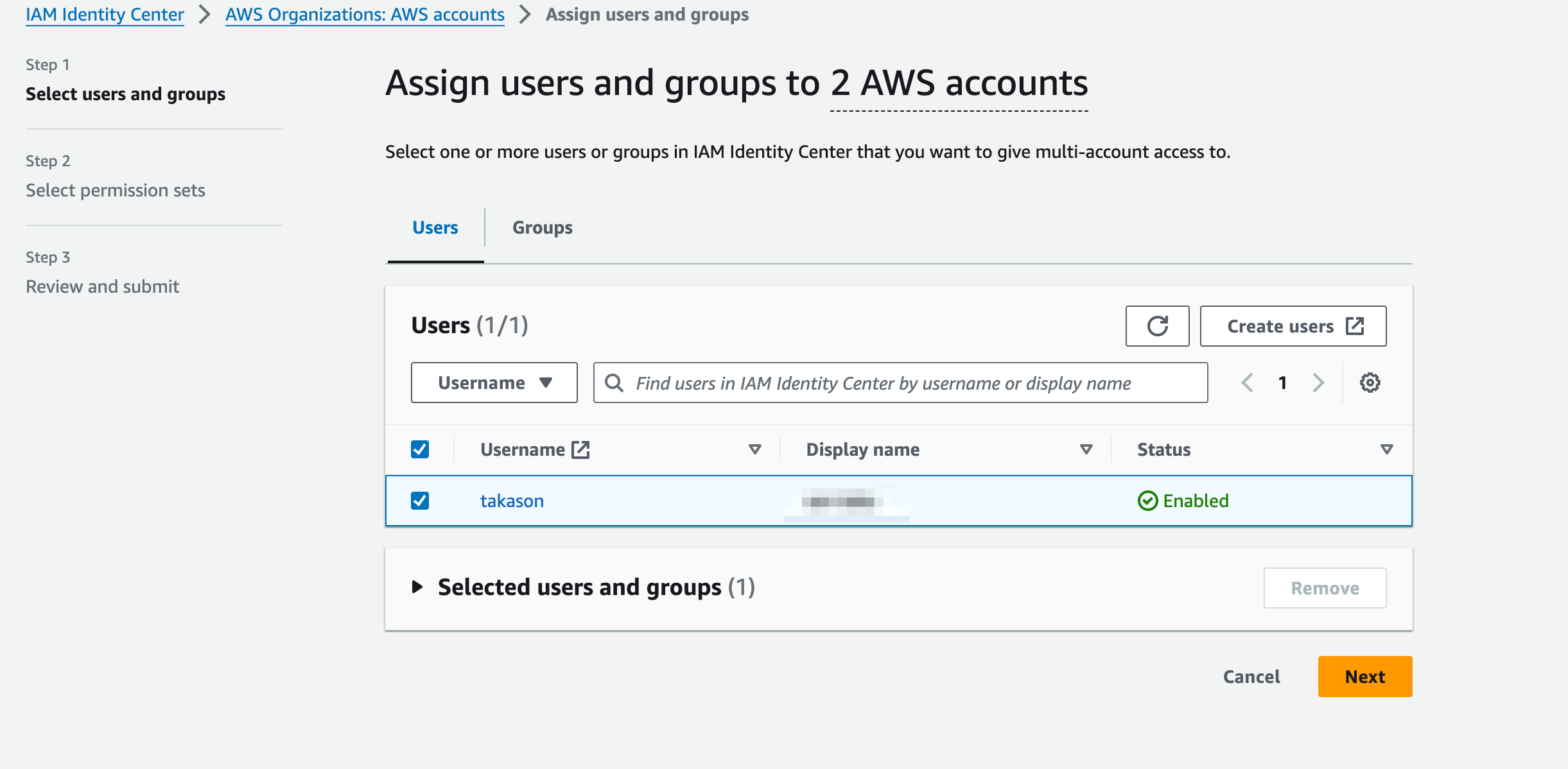Click the Cancel button
This screenshot has width=1568, height=769.
(x=1251, y=677)
